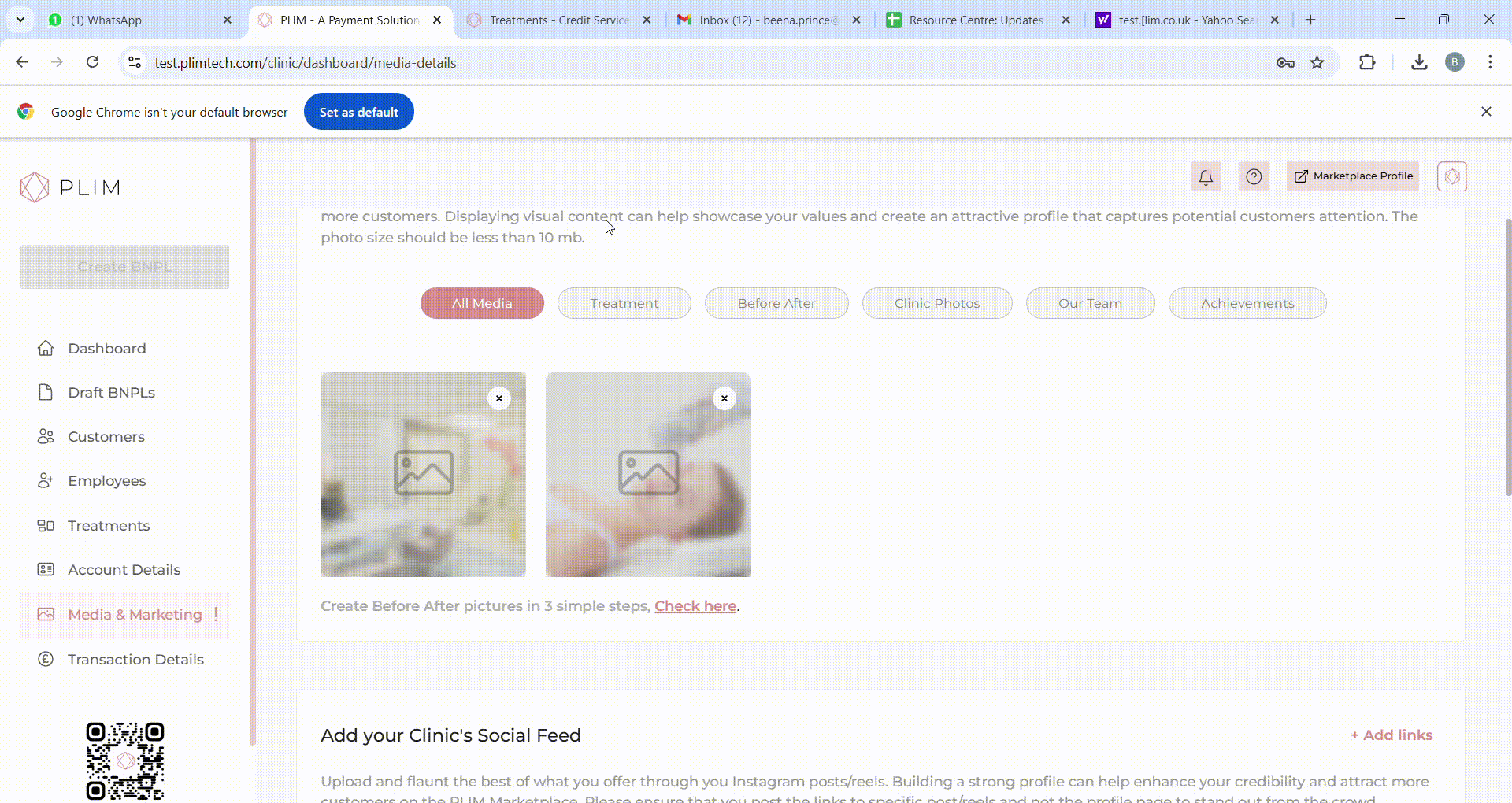Reload the current page
The image size is (1512, 803).
coord(92,62)
